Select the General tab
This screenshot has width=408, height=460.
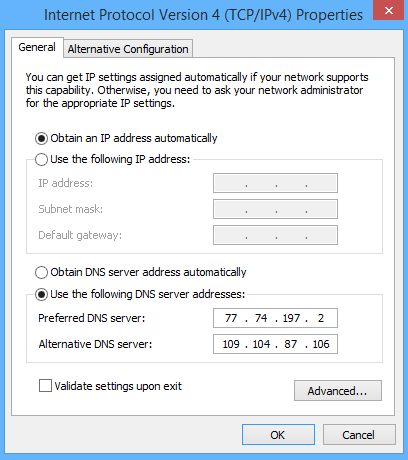[37, 47]
